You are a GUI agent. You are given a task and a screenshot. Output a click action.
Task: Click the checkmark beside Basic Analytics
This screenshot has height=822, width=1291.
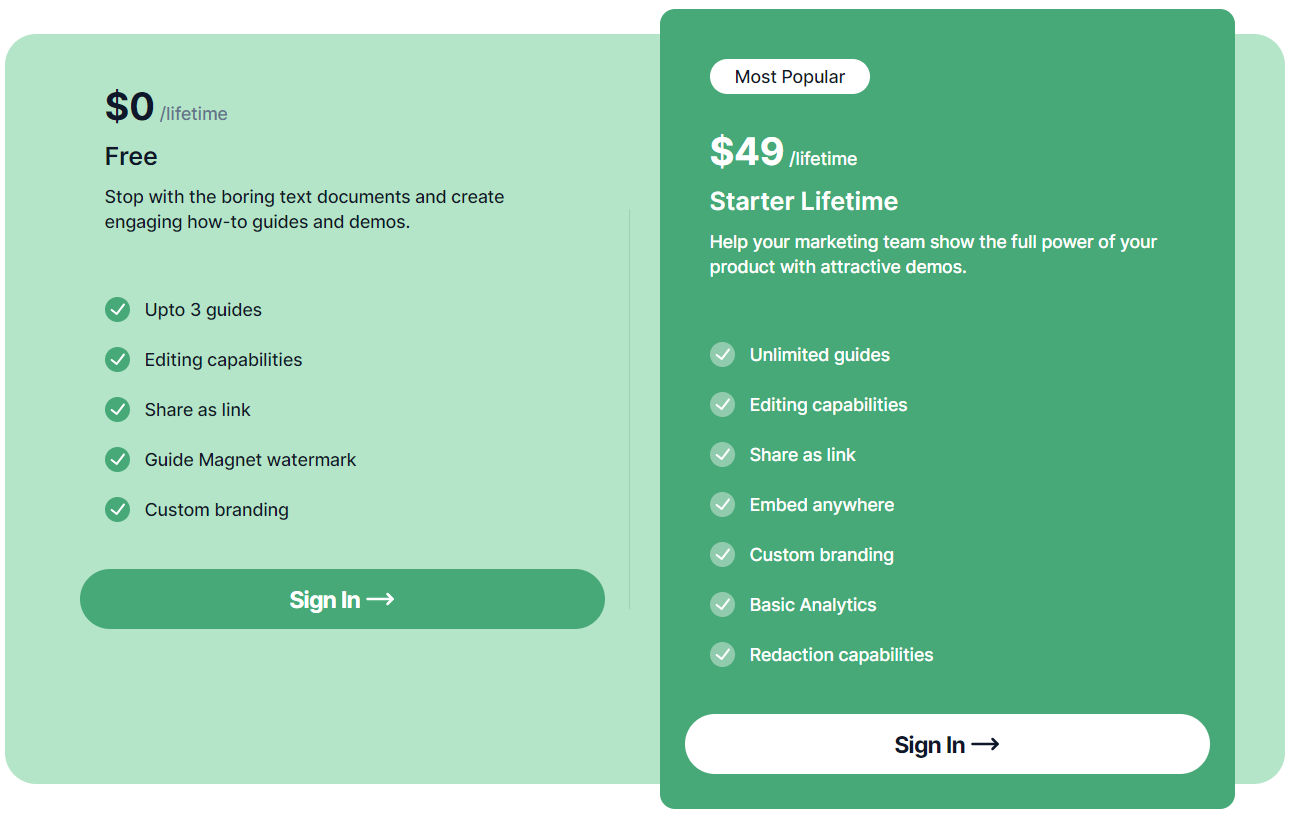pos(722,604)
